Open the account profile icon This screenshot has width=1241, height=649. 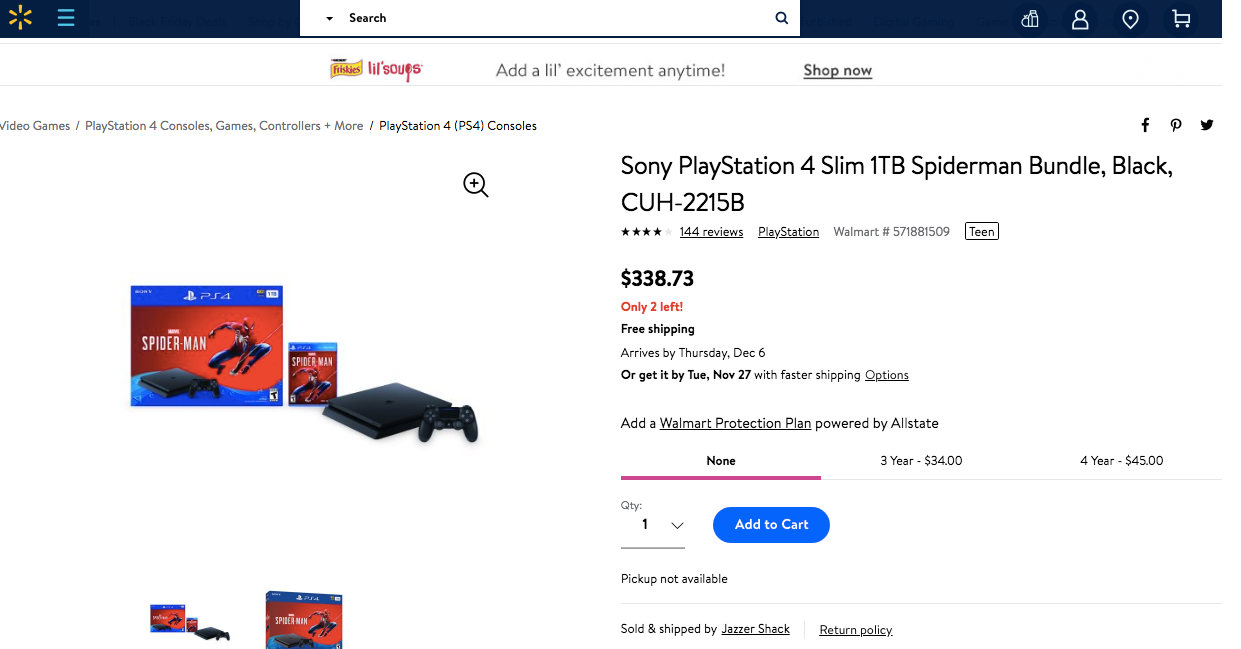tap(1080, 19)
